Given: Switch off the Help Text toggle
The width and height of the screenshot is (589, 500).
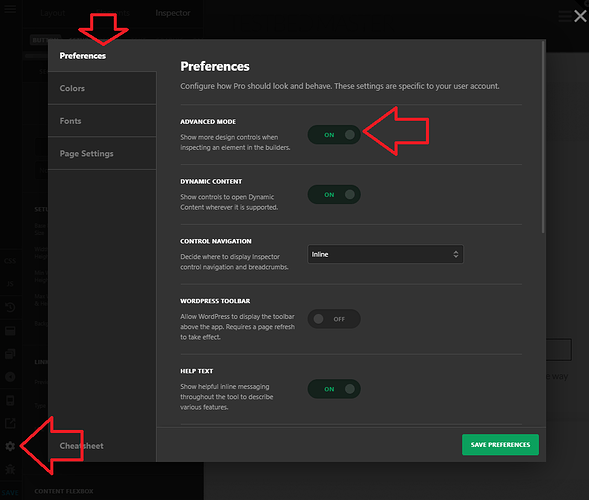Looking at the screenshot, I should pos(334,389).
